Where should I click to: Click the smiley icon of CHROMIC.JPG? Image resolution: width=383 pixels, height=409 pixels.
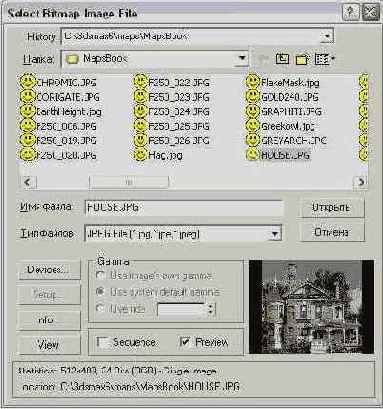pyautogui.click(x=27, y=82)
